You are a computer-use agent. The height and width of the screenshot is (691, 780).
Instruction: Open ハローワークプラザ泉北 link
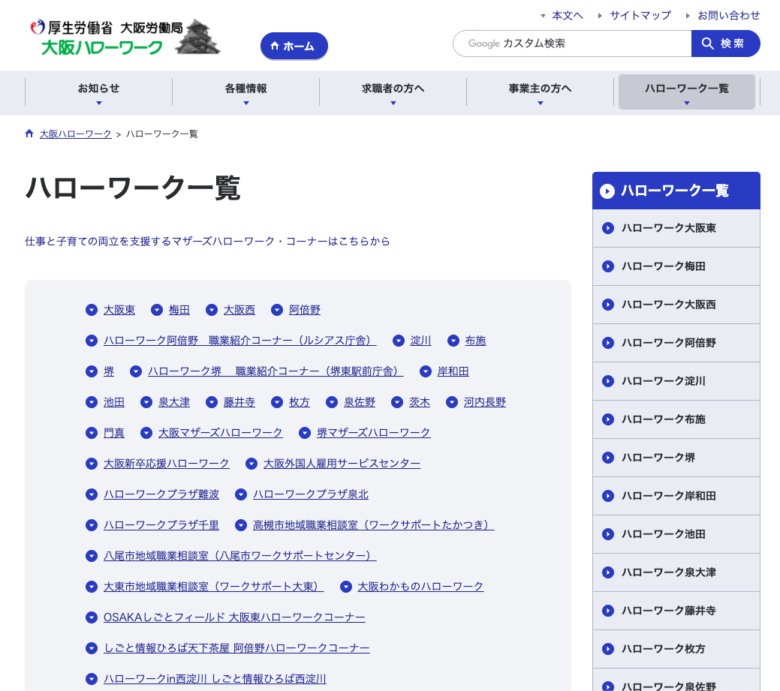(311, 494)
